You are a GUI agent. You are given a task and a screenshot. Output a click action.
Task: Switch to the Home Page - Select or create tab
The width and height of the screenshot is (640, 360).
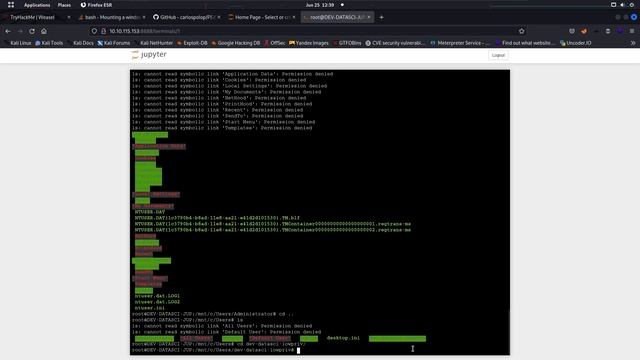click(x=262, y=17)
